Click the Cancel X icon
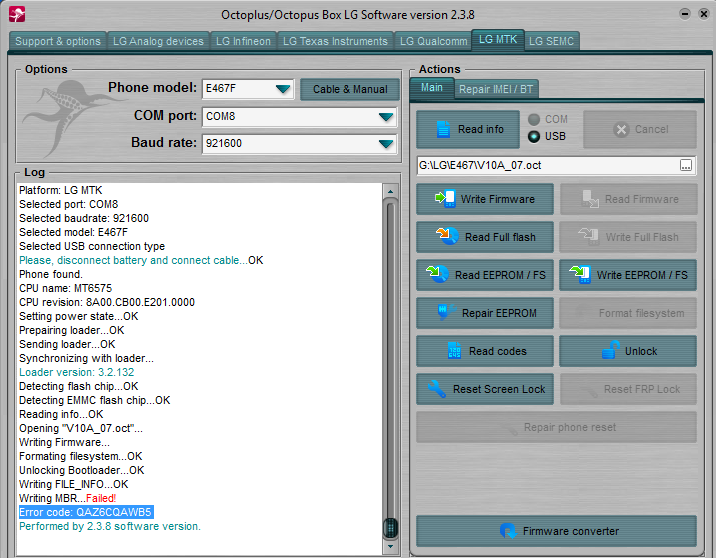The image size is (716, 558). click(x=621, y=130)
